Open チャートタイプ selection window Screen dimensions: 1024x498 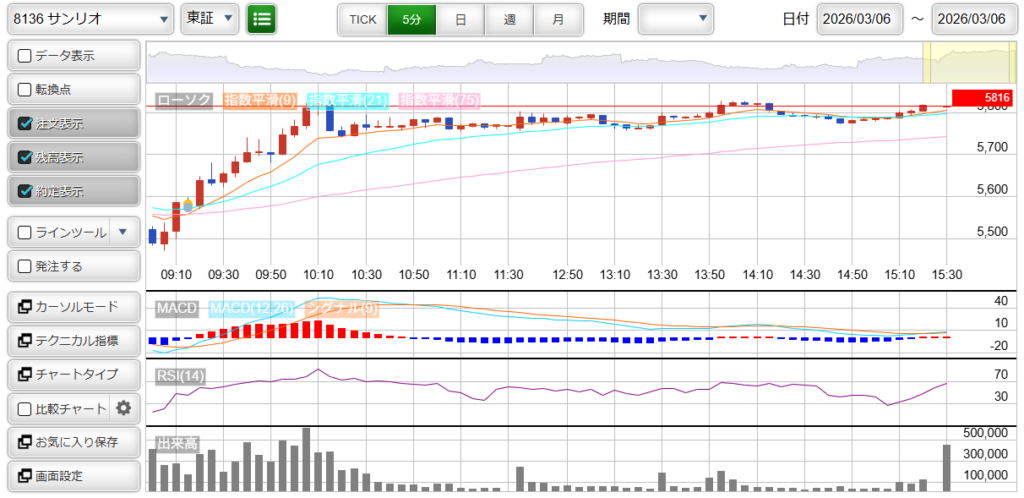pos(73,374)
